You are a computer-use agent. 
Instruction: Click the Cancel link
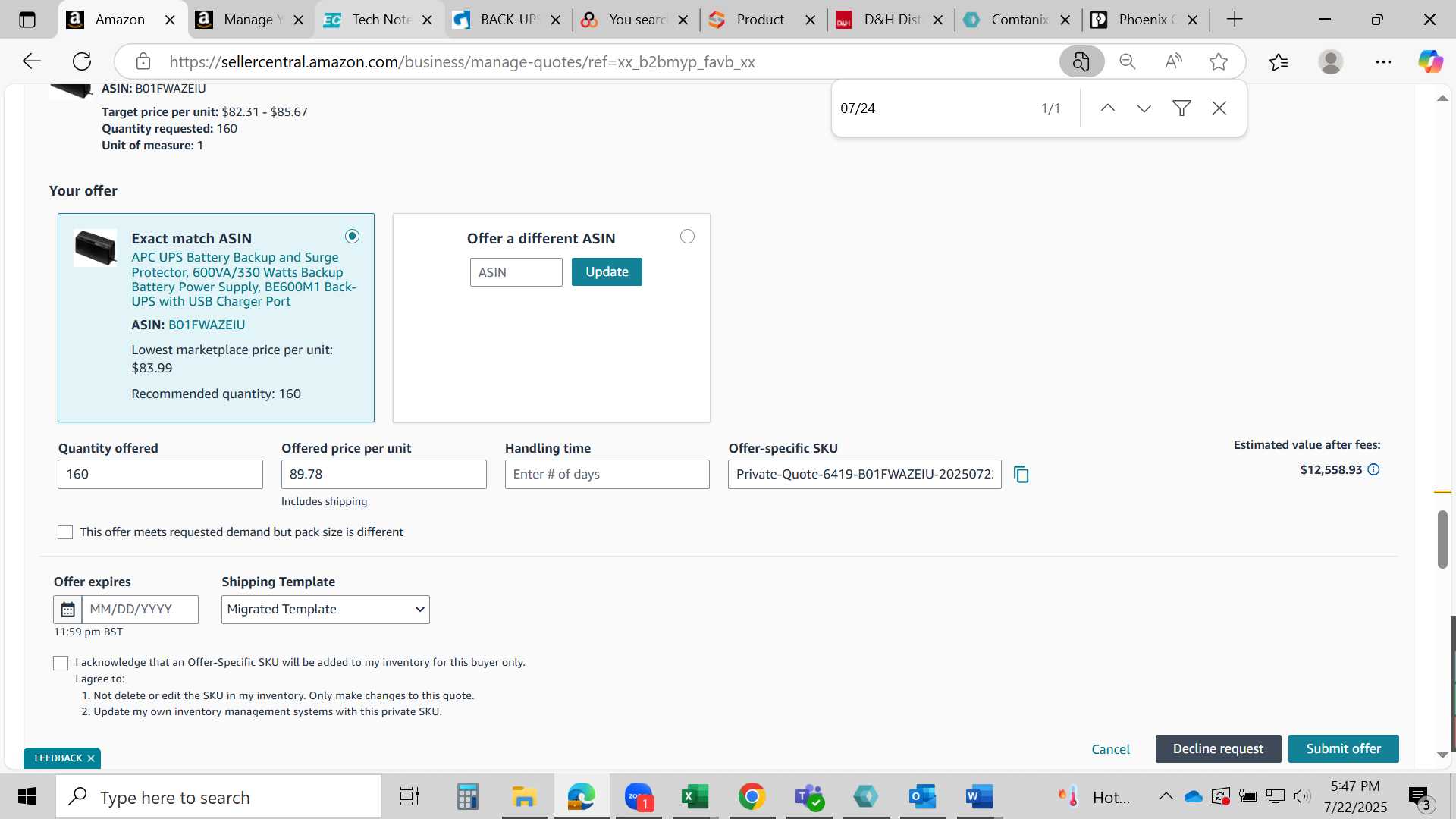(x=1110, y=749)
